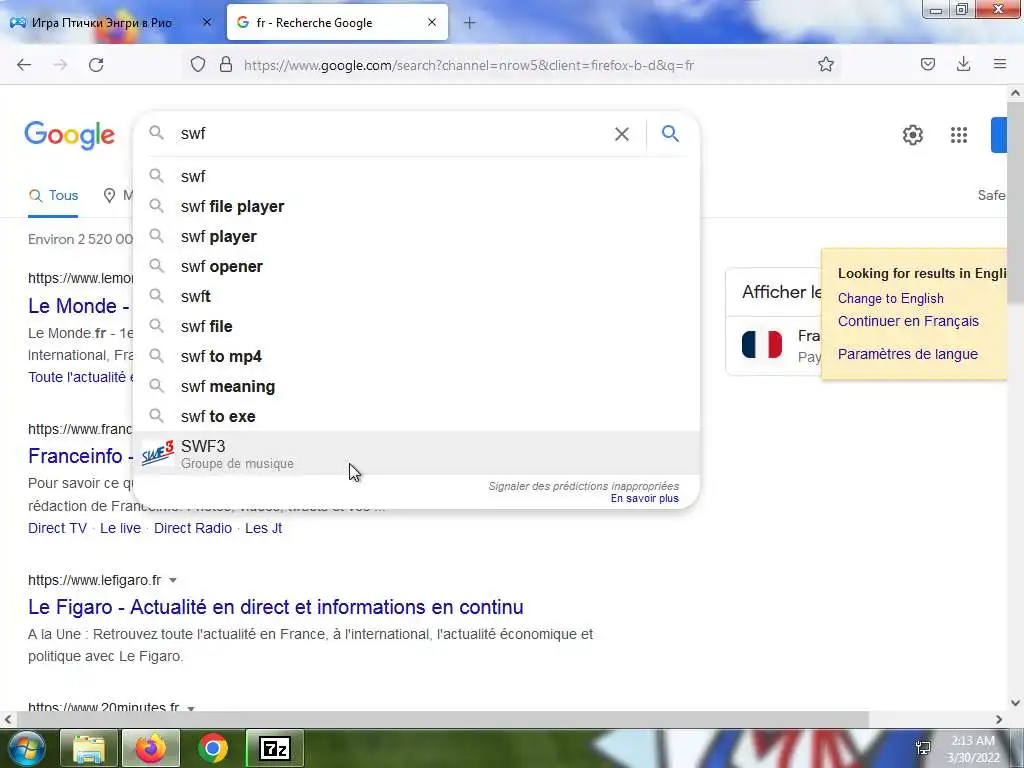Select 'swf to exe' suggestion

416,417
